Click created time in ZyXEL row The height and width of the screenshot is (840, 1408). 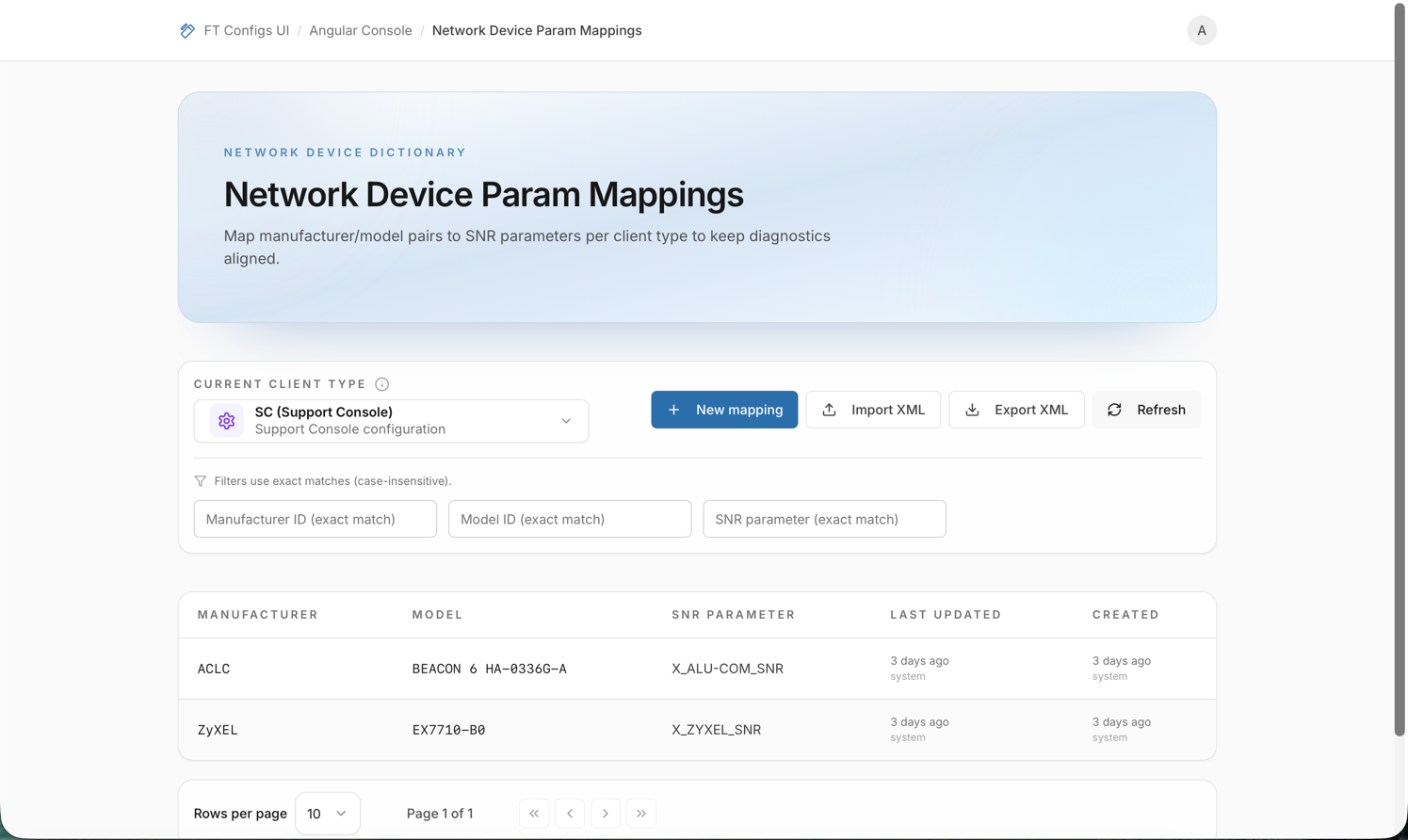tap(1121, 722)
